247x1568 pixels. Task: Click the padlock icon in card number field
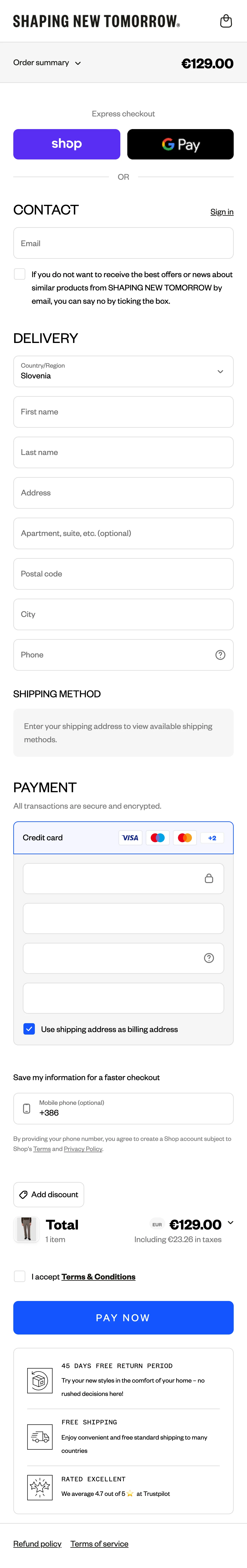(209, 878)
